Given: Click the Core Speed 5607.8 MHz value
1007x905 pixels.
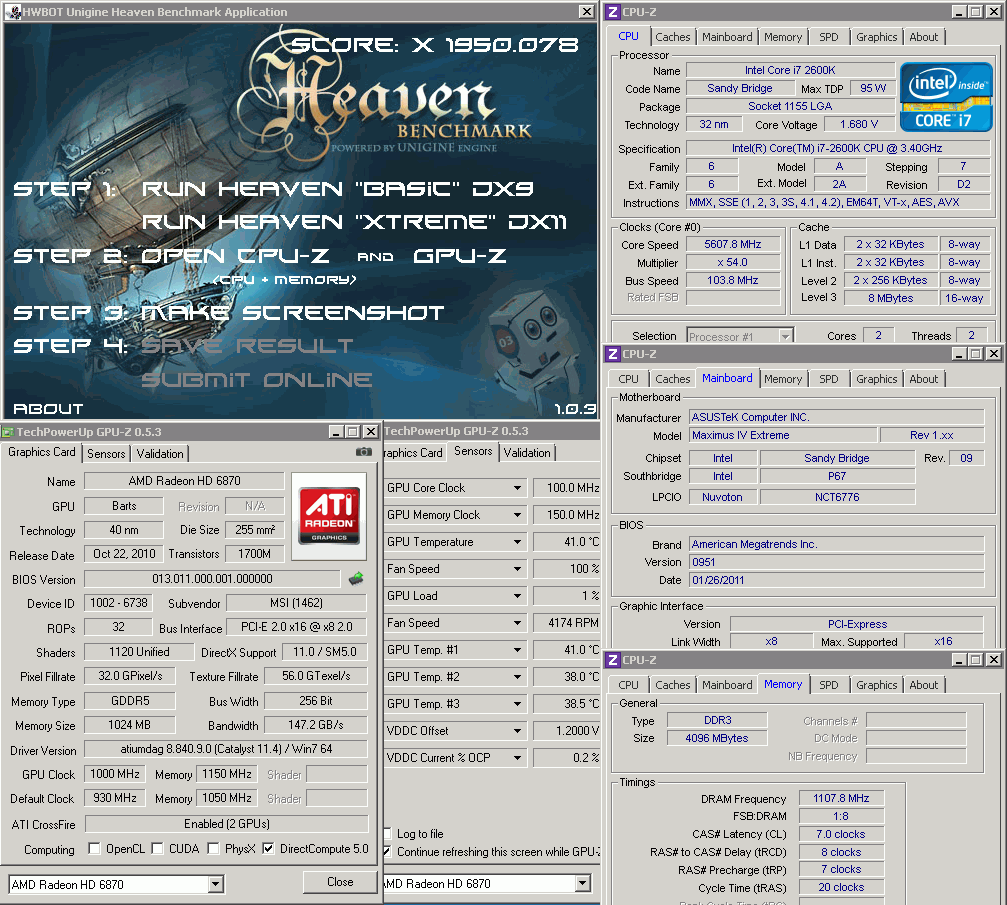Looking at the screenshot, I should point(733,244).
